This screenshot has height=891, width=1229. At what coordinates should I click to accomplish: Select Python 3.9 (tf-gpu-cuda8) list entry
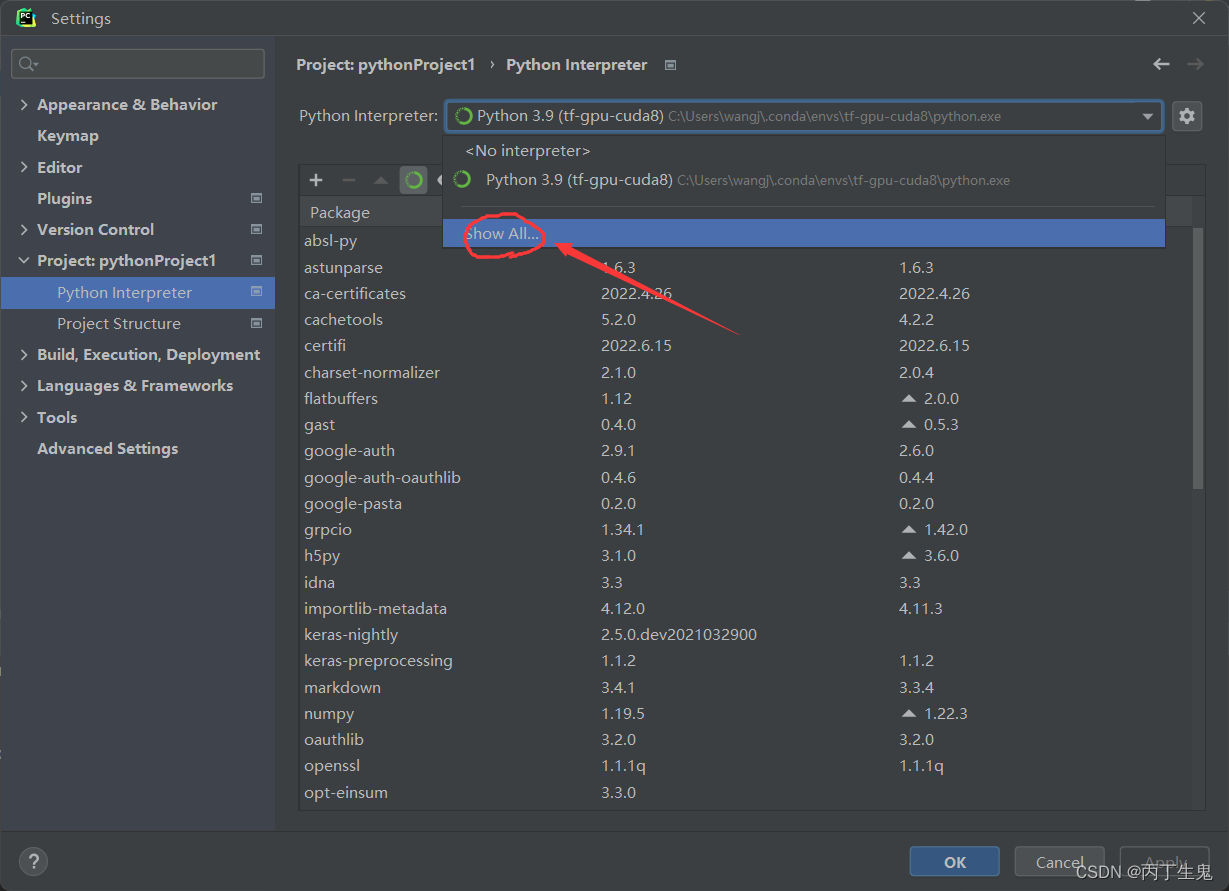click(804, 180)
